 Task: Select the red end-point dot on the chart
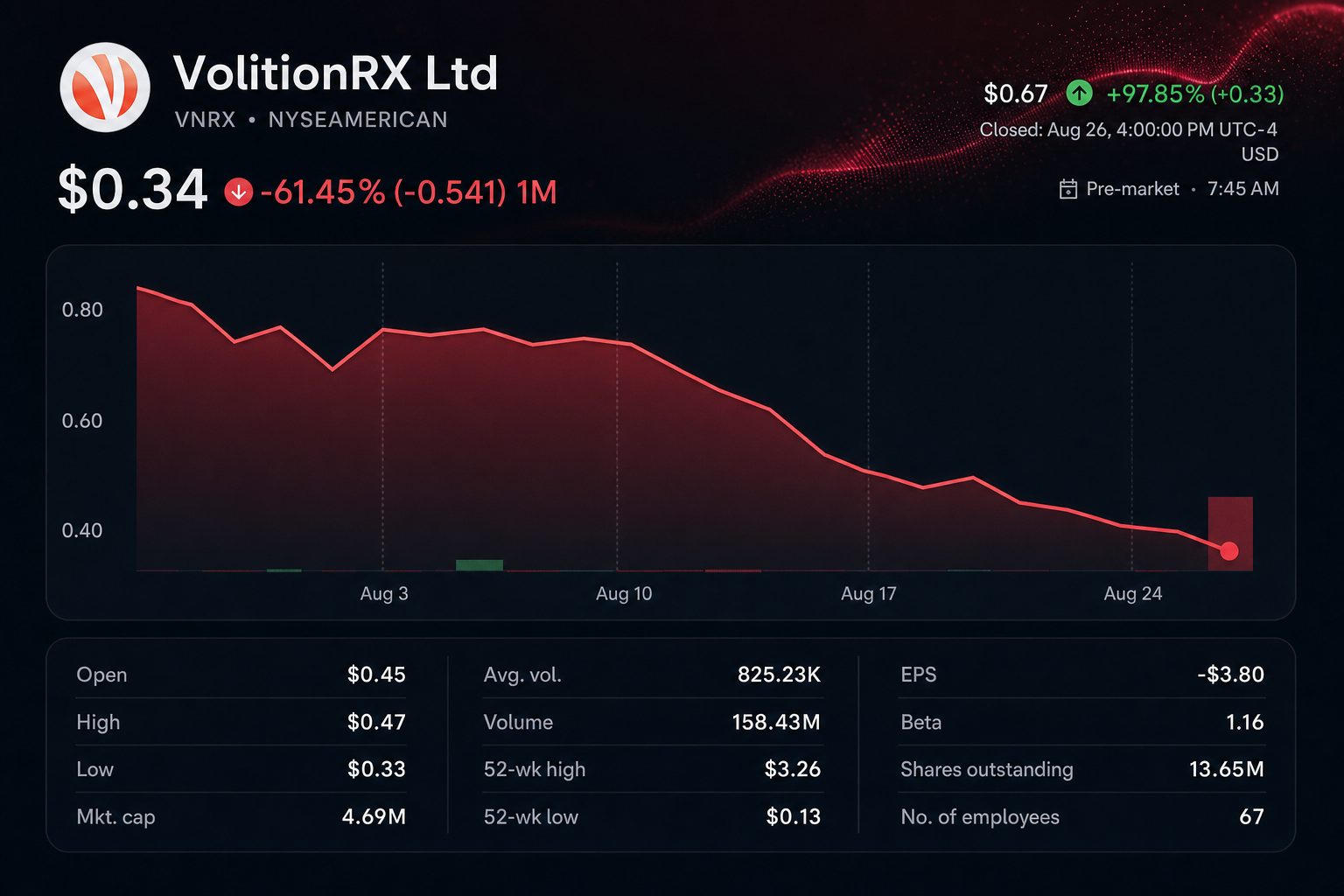tap(1228, 550)
